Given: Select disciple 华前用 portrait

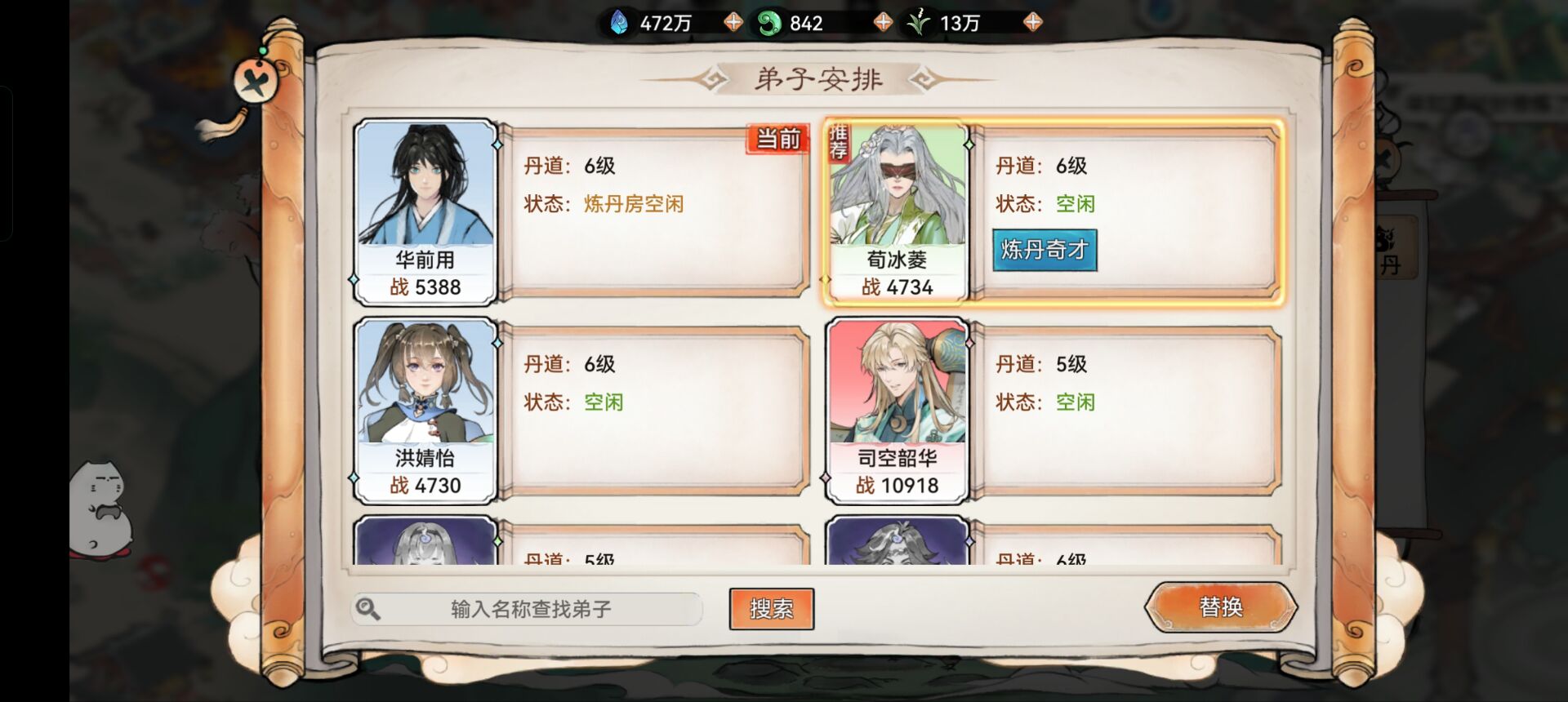Looking at the screenshot, I should [425, 212].
